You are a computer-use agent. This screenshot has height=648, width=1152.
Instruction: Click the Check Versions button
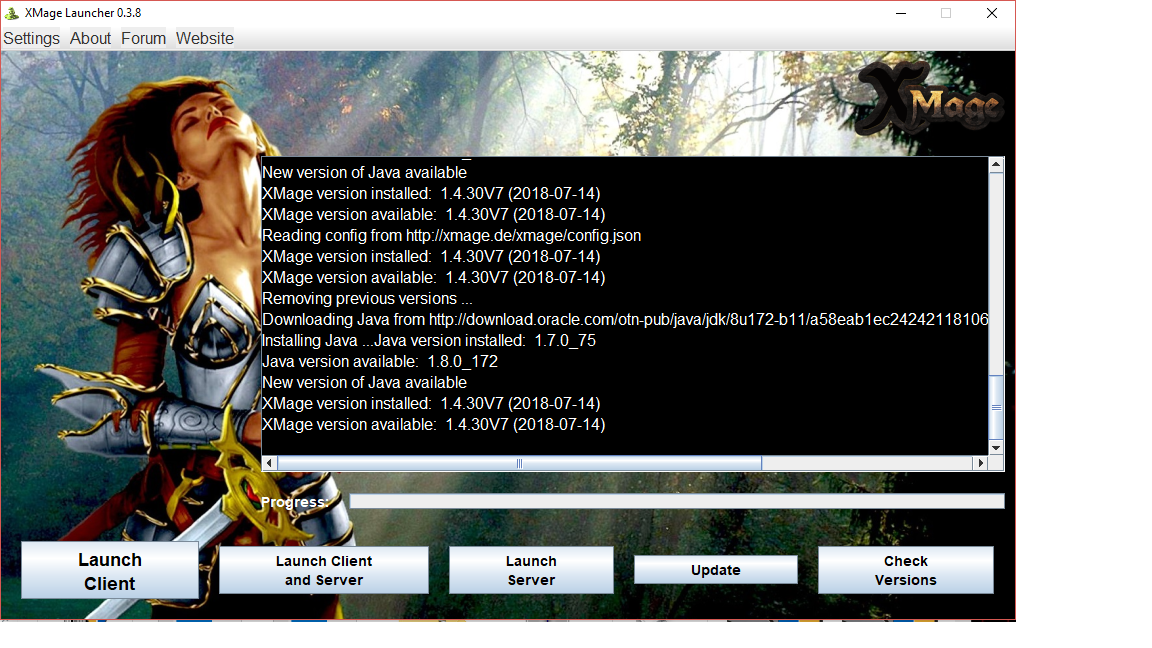click(906, 570)
